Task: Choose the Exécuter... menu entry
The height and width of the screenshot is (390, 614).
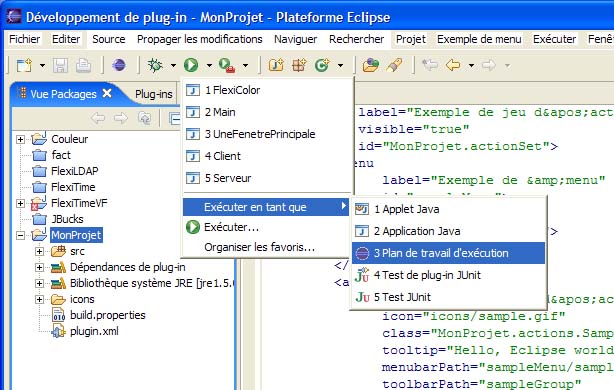Action: [231, 227]
